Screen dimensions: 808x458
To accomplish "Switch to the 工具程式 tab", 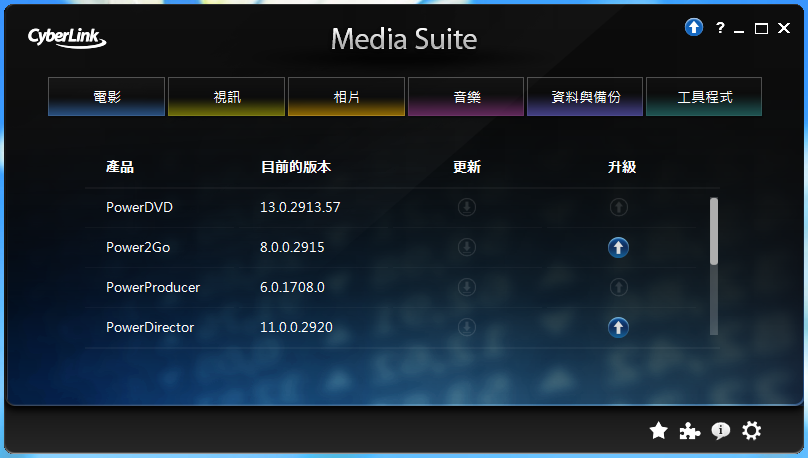I will tap(704, 97).
